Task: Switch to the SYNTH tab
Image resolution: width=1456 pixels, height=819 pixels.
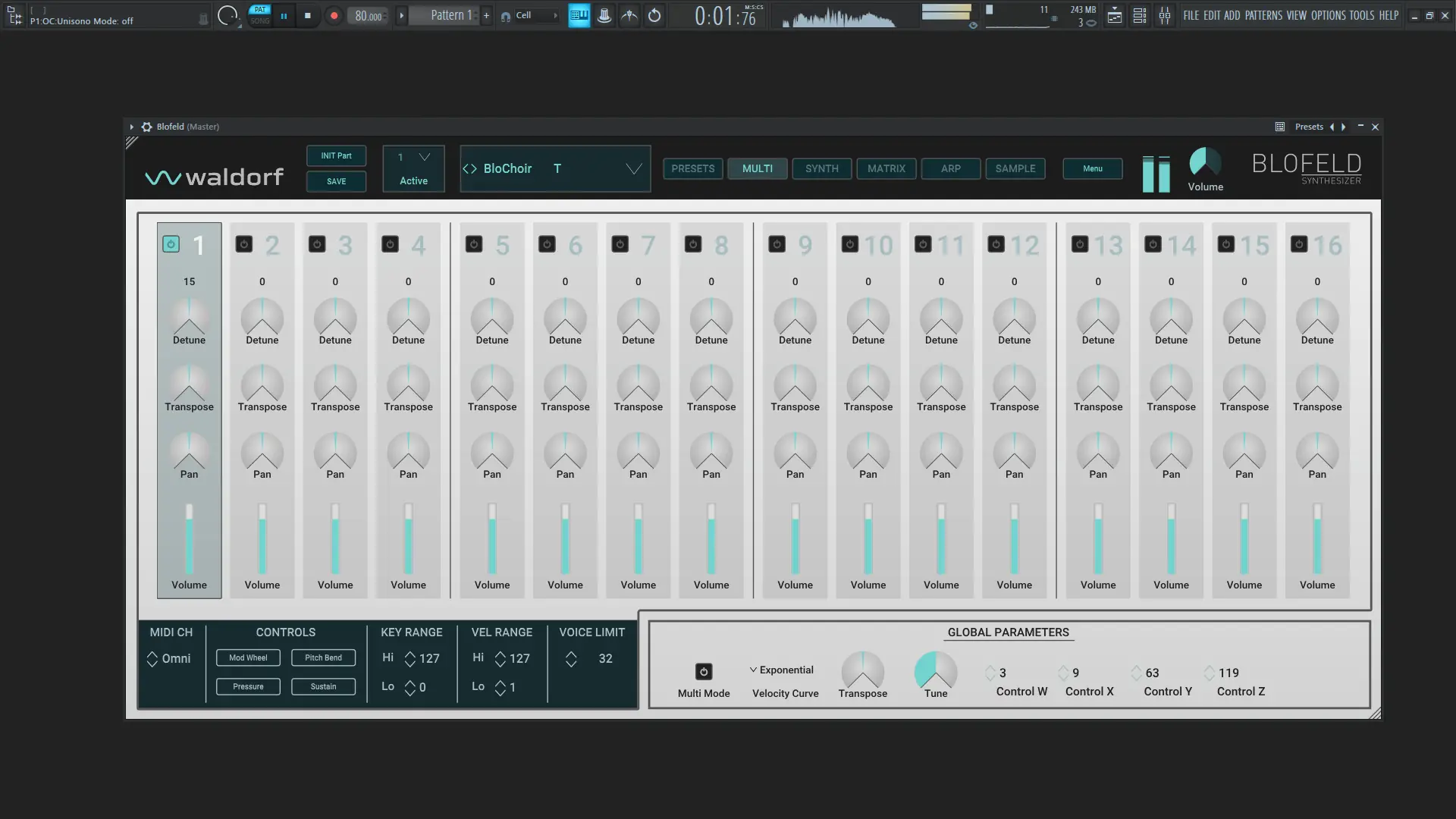Action: click(821, 168)
